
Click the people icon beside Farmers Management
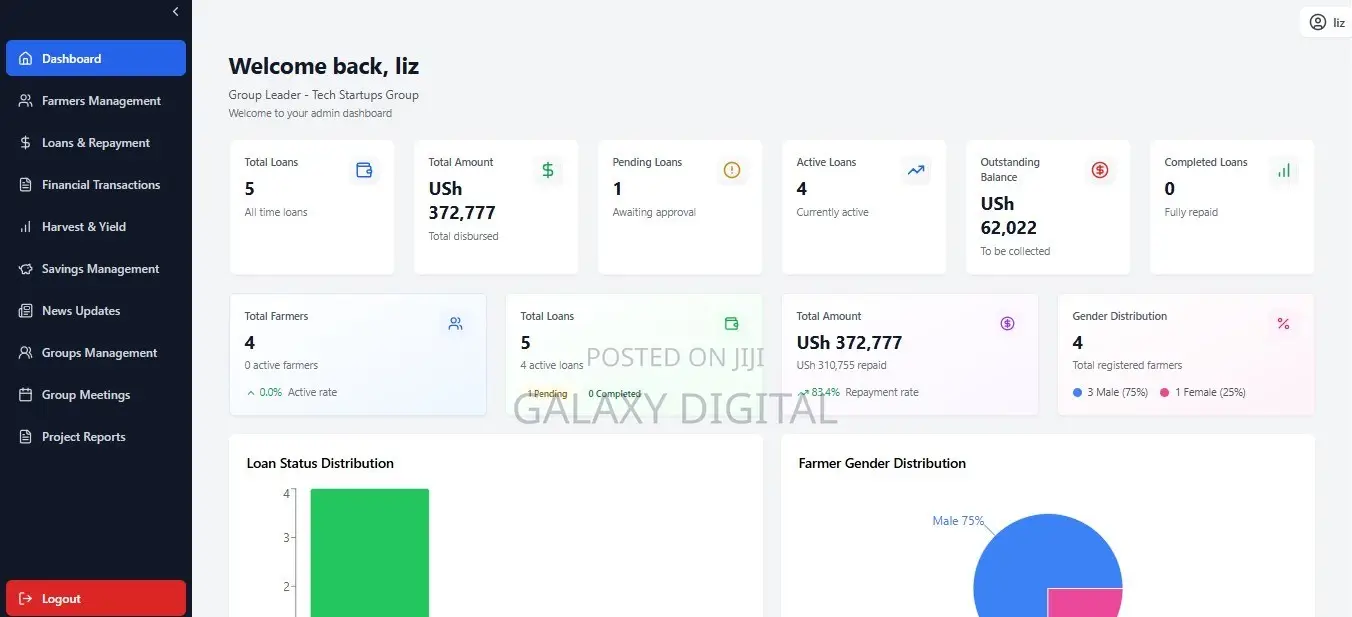coord(25,101)
